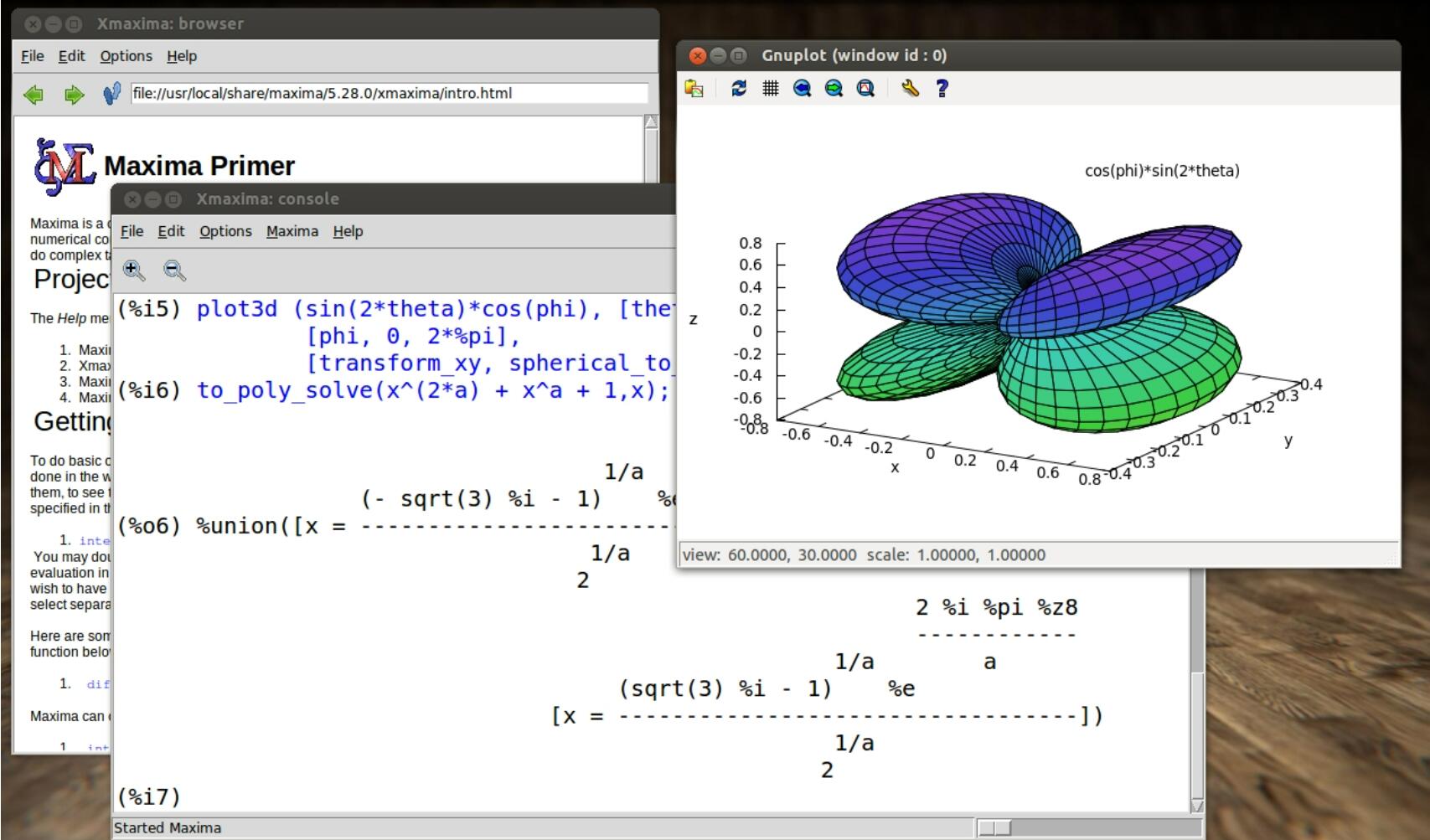Go forward in the Xmaxima browser
The image size is (1430, 840).
pos(74,94)
